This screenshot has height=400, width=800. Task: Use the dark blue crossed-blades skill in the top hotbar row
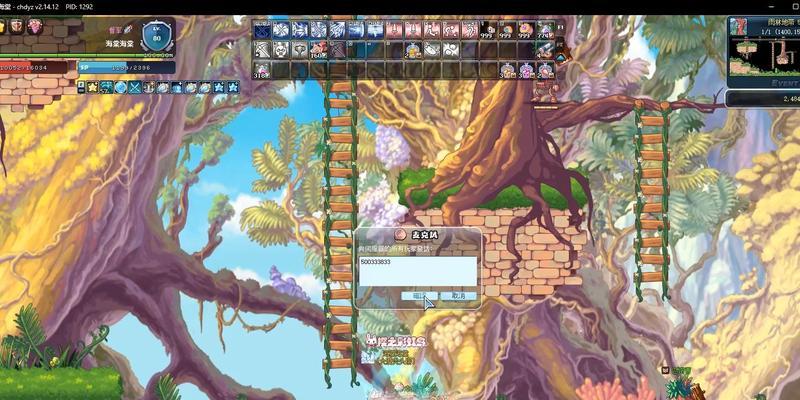click(262, 30)
